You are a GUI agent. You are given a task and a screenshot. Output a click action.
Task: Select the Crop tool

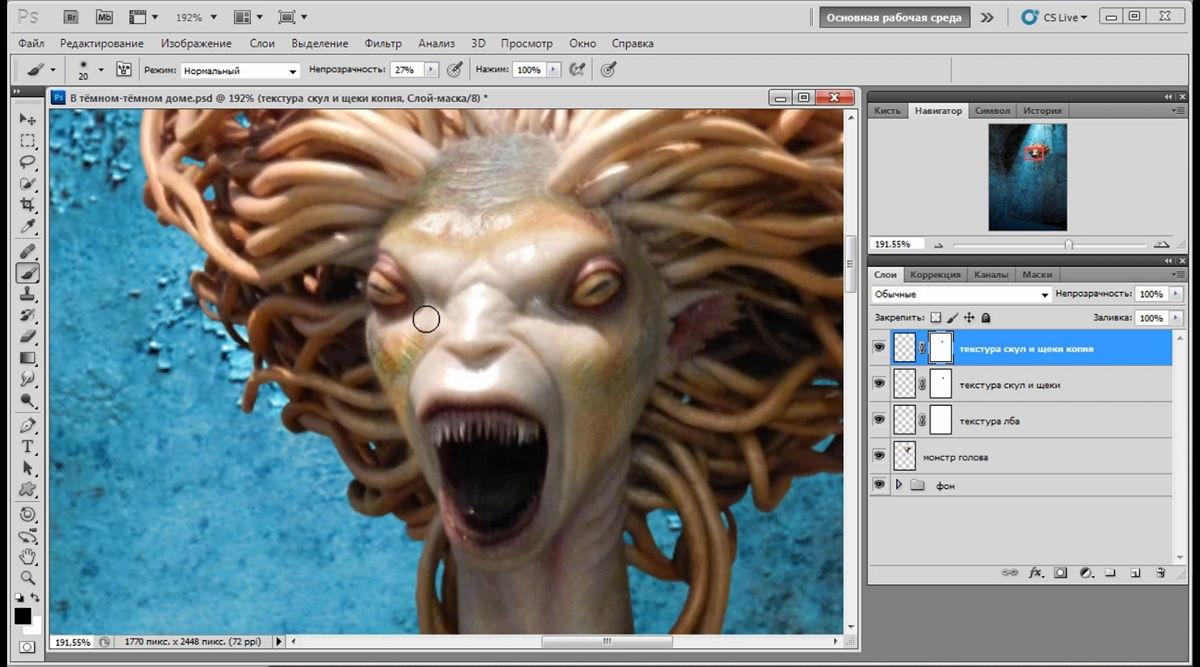click(27, 205)
